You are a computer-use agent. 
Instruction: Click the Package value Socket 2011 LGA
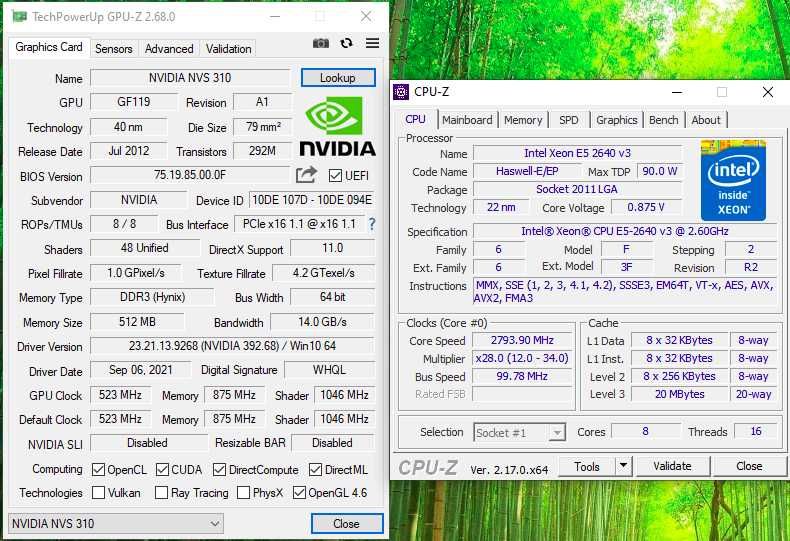point(577,189)
